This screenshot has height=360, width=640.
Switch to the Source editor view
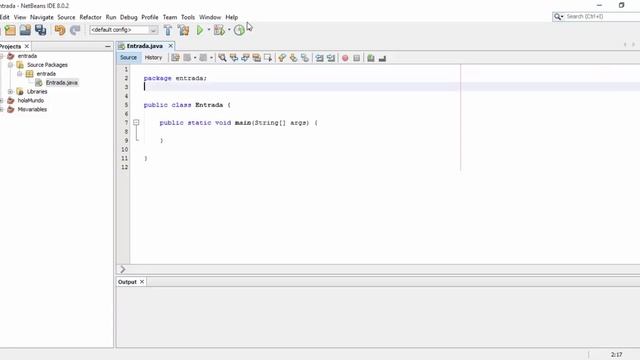[128, 58]
